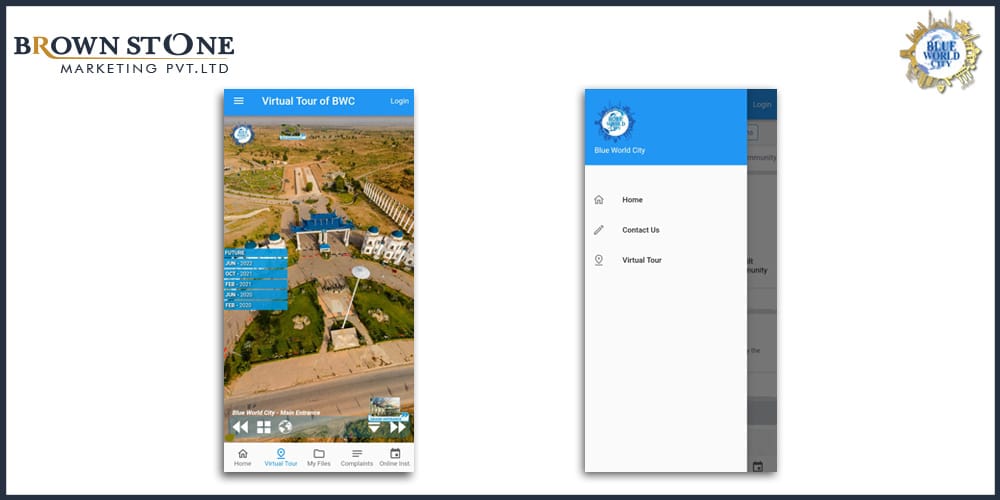Tap the dimmed Login behind the drawer
1000x500 pixels.
click(761, 105)
